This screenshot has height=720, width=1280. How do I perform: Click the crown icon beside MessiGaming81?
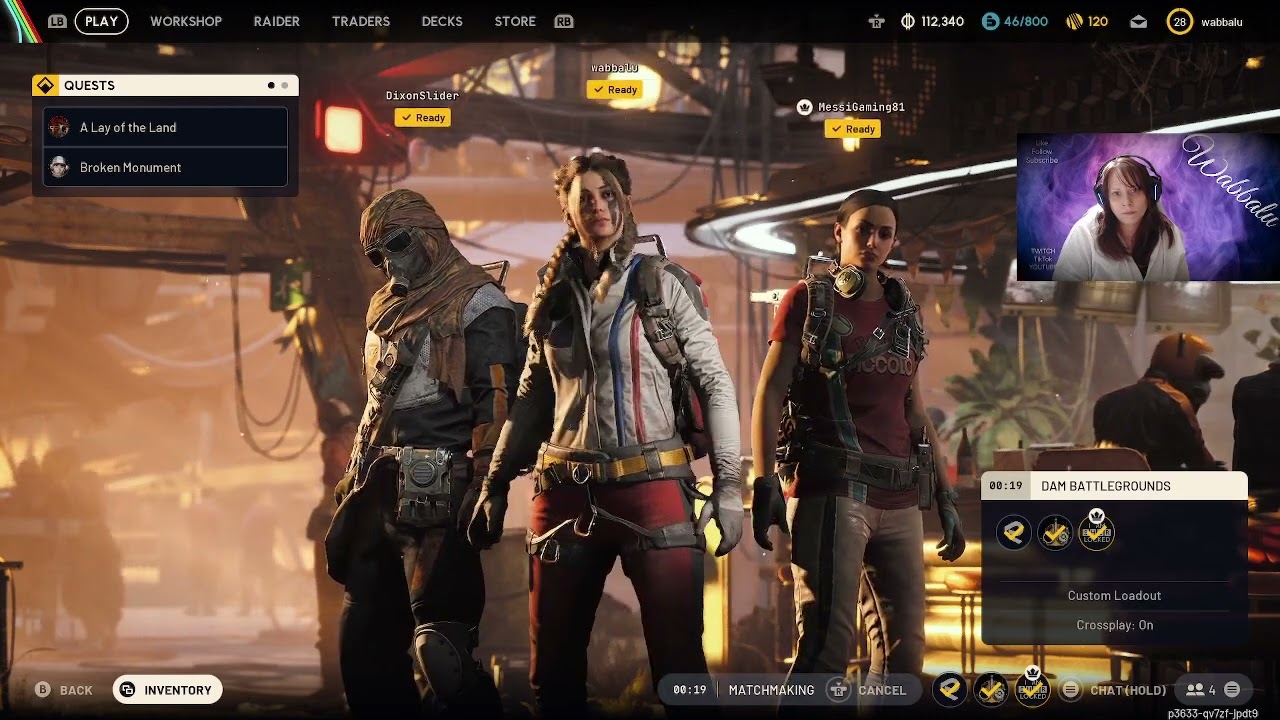tap(805, 107)
